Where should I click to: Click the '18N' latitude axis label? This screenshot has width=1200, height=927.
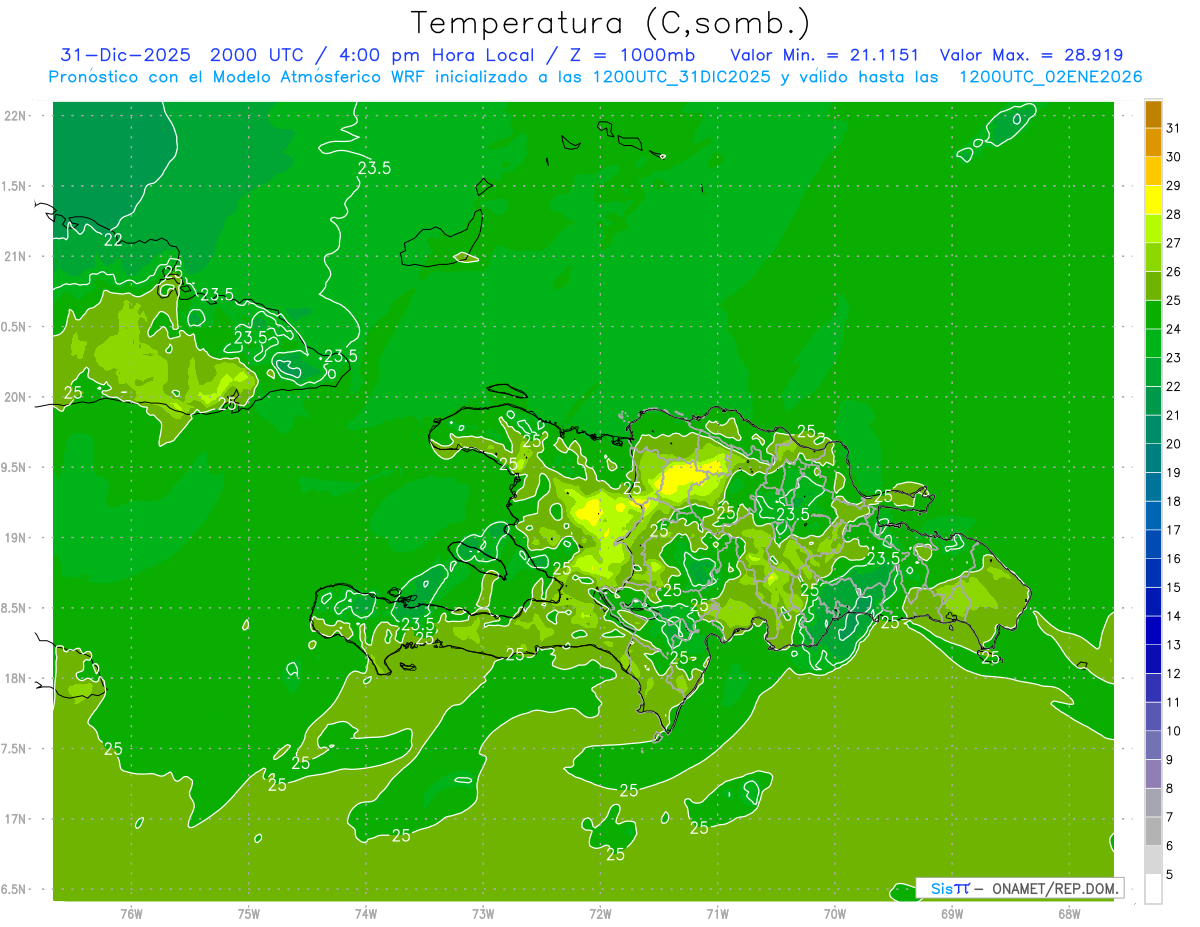click(x=16, y=679)
